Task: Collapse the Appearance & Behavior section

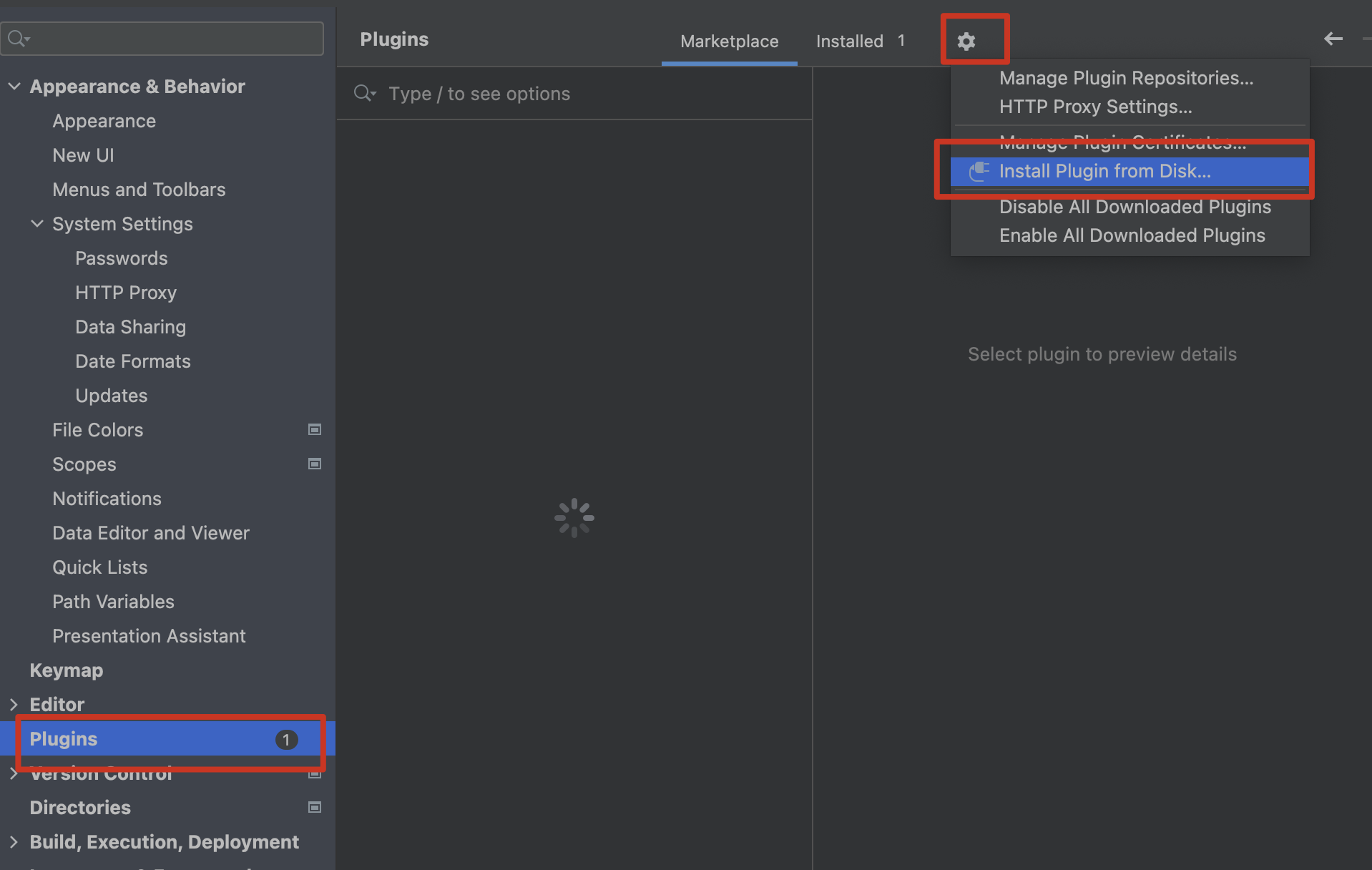Action: (x=14, y=87)
